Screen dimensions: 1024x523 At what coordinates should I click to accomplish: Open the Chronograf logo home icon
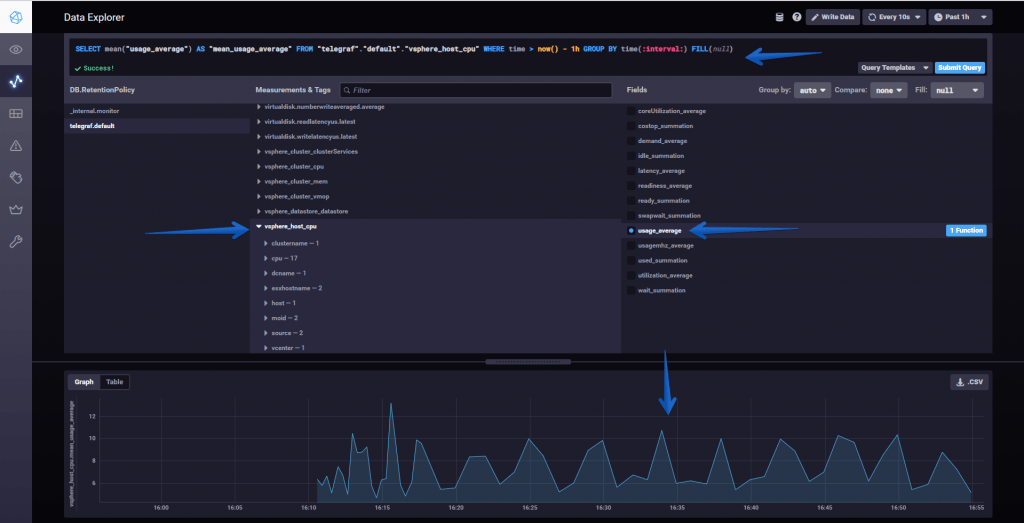pos(16,17)
